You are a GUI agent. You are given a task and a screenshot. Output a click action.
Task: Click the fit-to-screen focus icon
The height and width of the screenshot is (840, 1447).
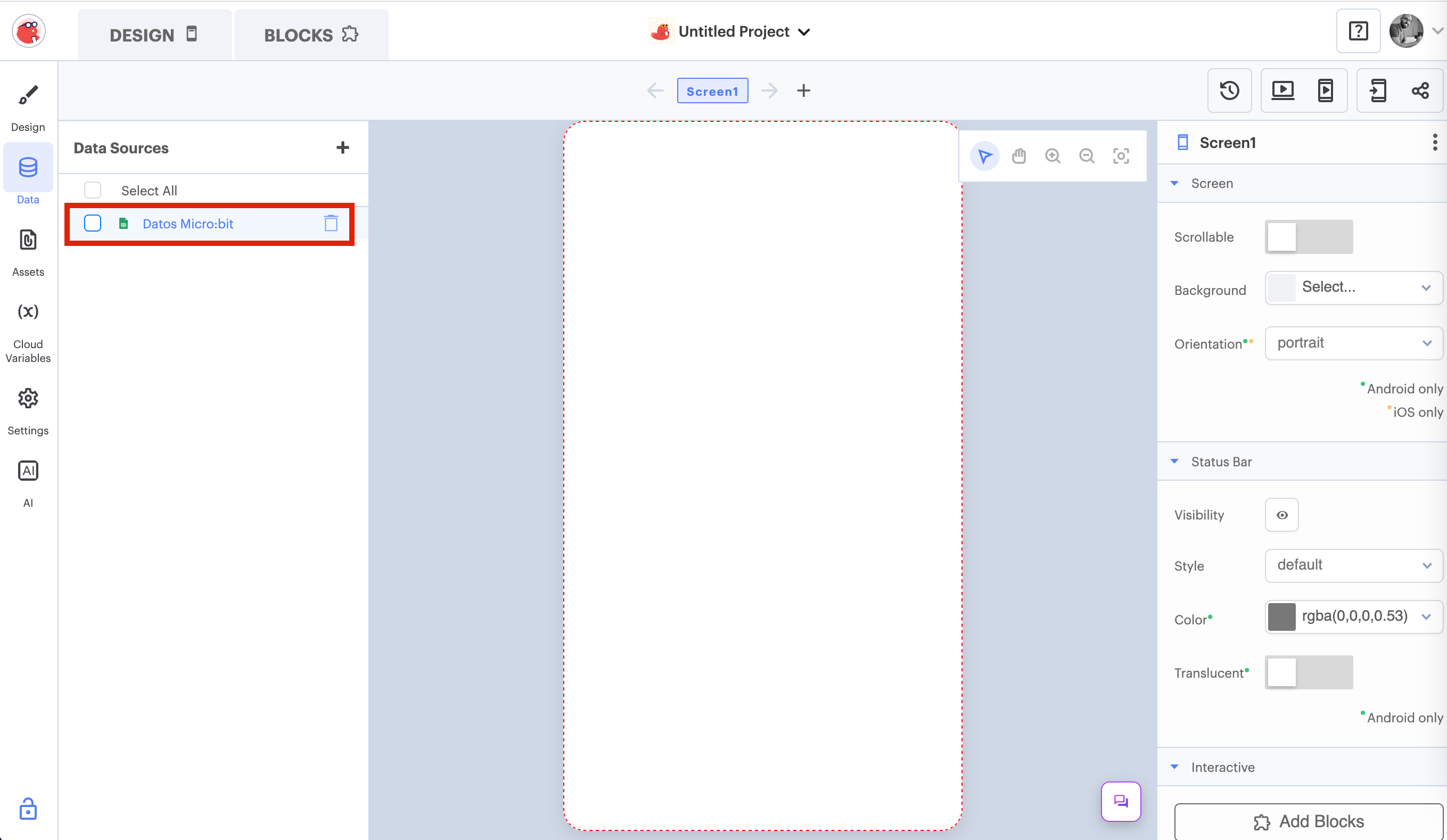click(x=1121, y=155)
